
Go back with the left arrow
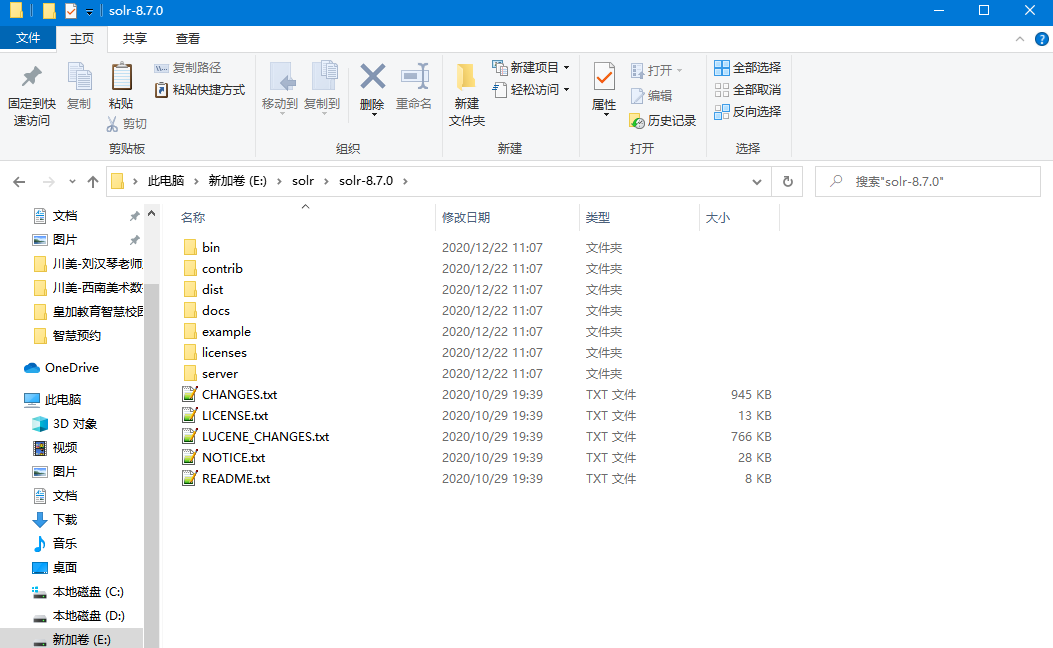19,181
